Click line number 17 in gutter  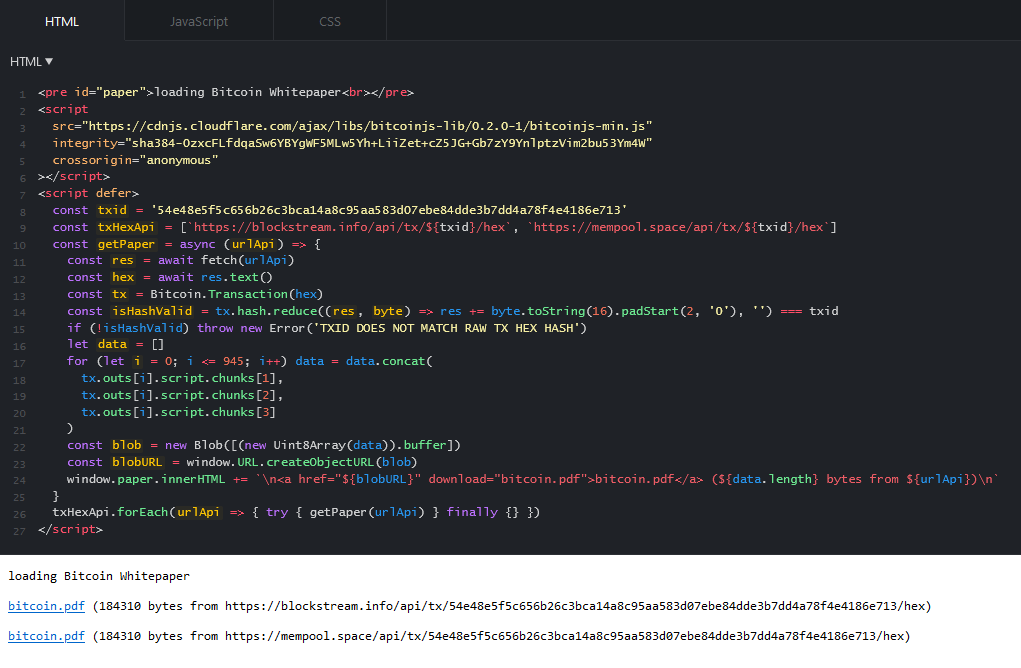tap(20, 363)
